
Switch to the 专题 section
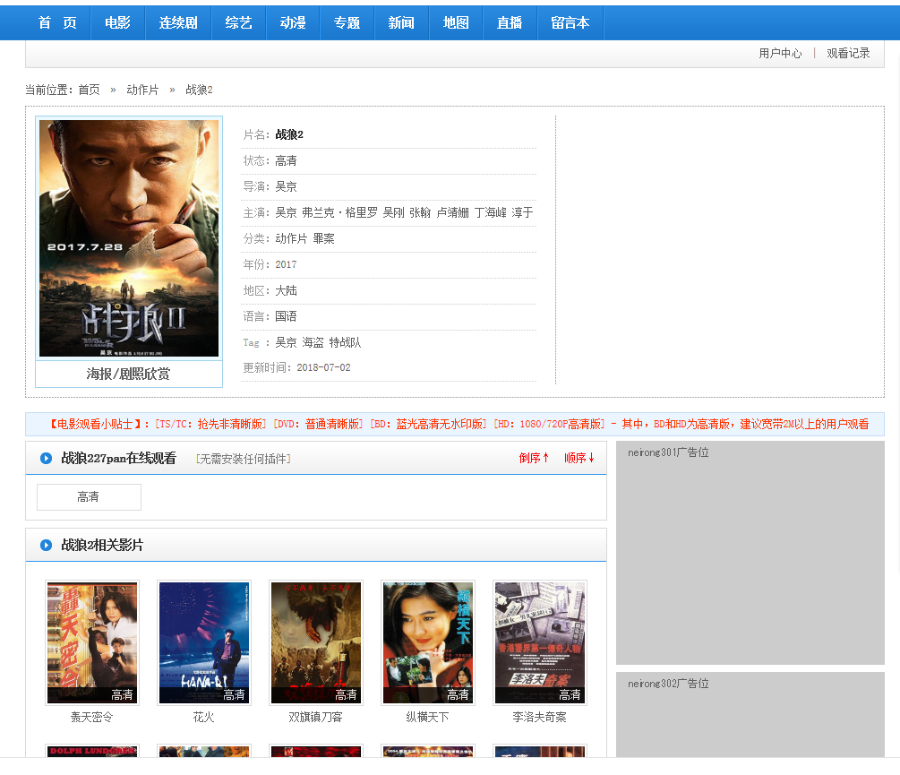[x=347, y=23]
